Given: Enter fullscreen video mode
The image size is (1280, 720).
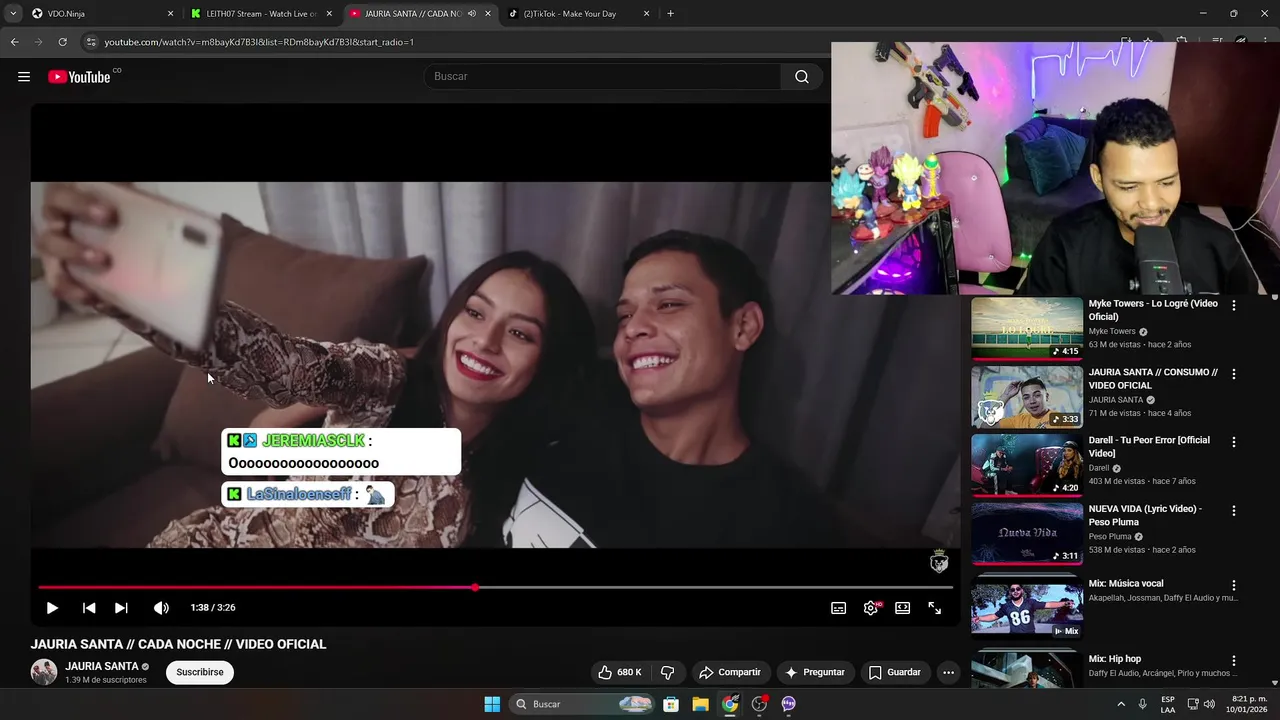Looking at the screenshot, I should tap(935, 608).
